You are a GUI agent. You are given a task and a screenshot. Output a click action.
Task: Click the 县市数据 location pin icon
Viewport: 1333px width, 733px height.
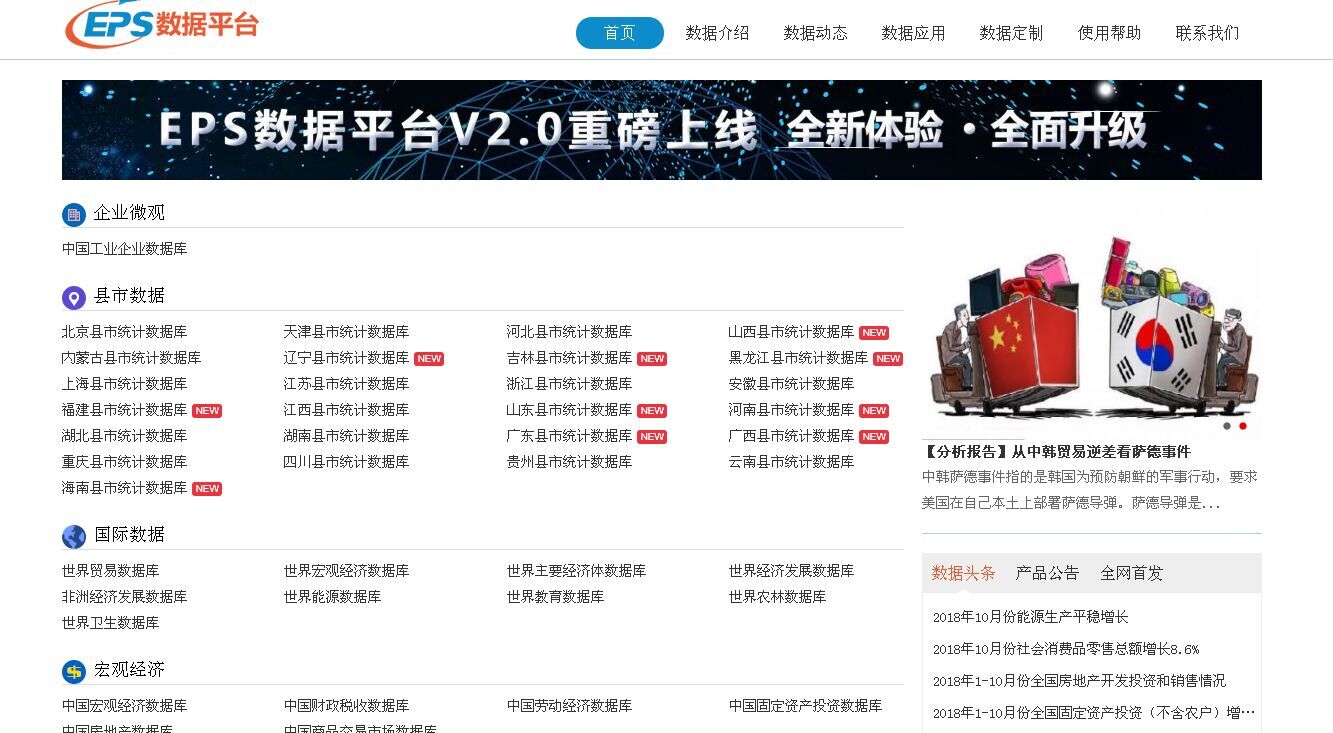[x=74, y=297]
